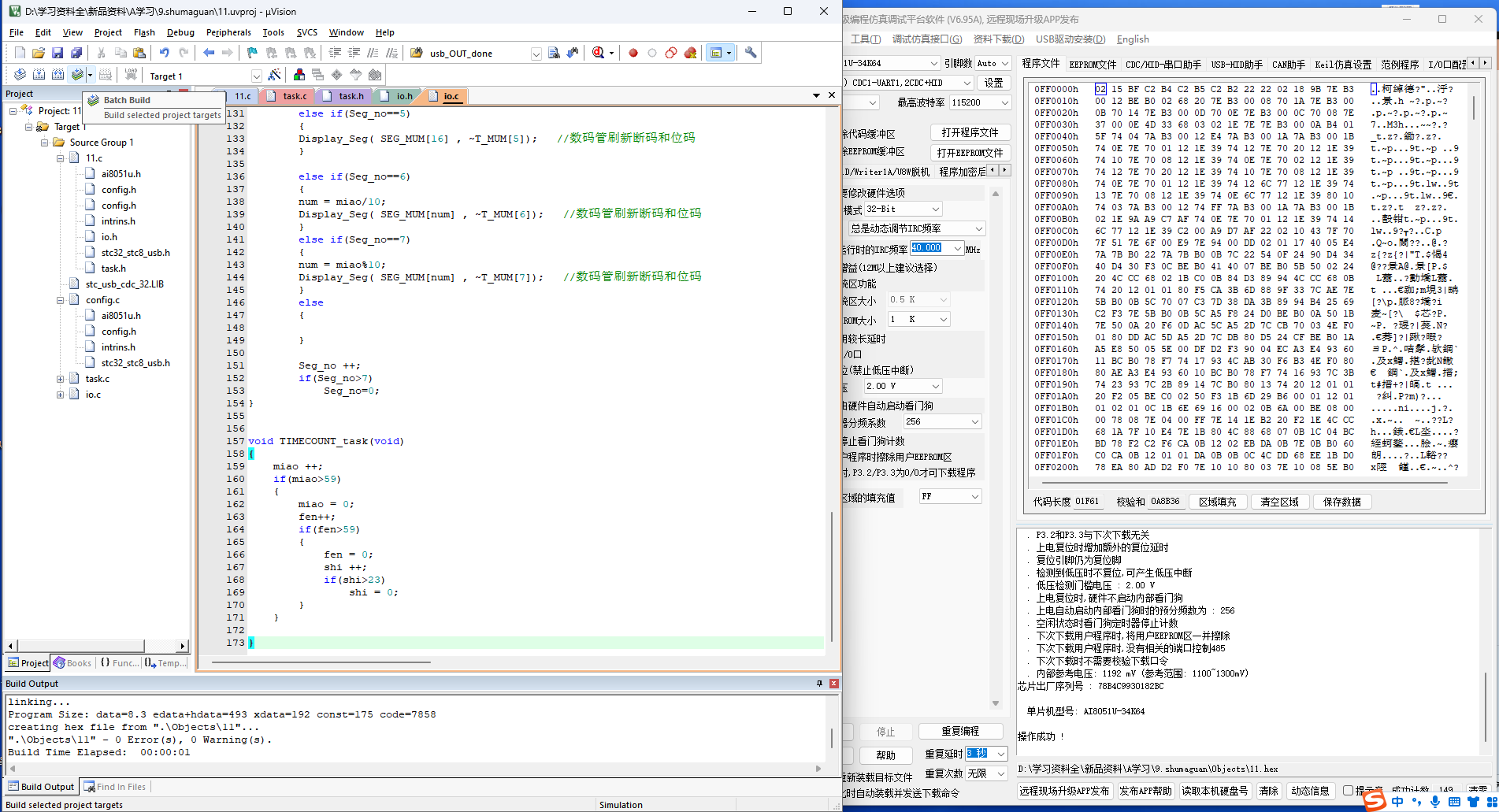Indent selected lines using the indent icon
This screenshot has height=812, width=1499.
tap(335, 53)
